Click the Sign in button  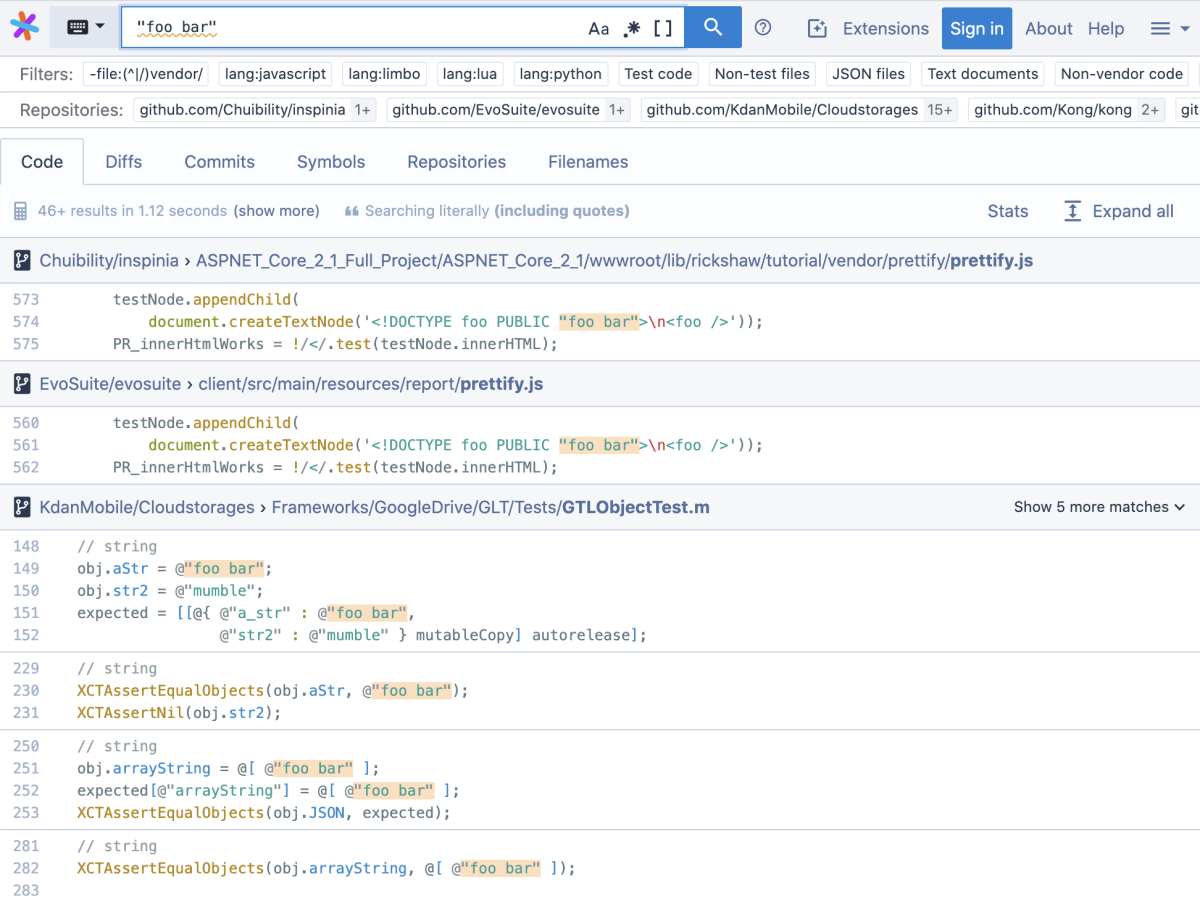tap(976, 29)
